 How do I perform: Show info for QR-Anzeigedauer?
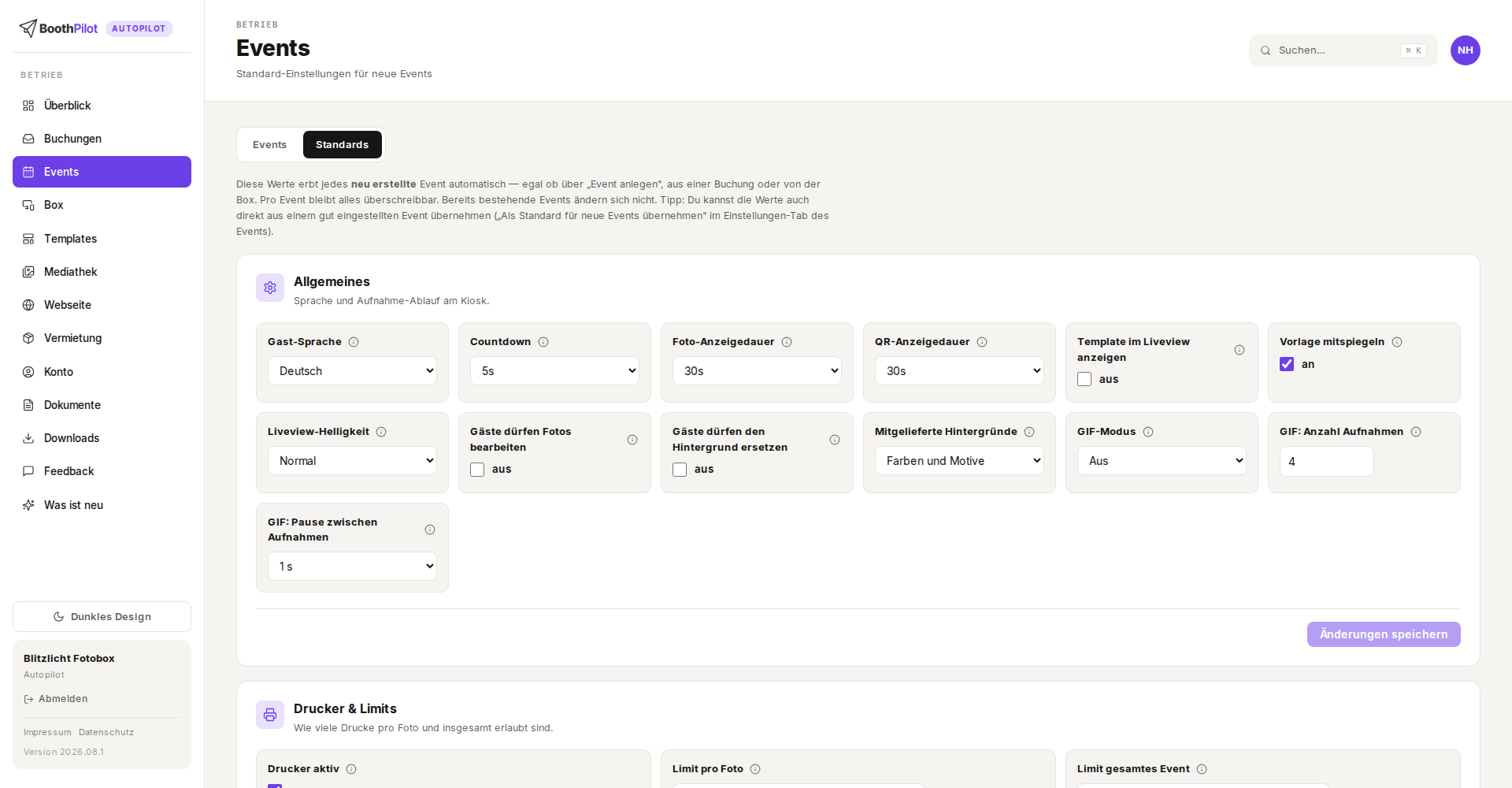point(982,342)
